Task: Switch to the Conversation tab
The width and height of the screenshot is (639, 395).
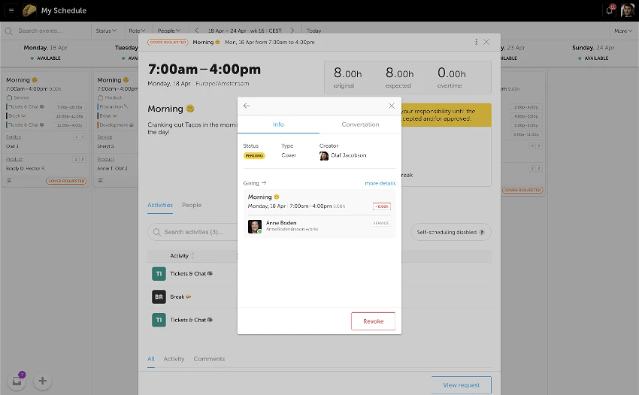Action: click(x=360, y=124)
